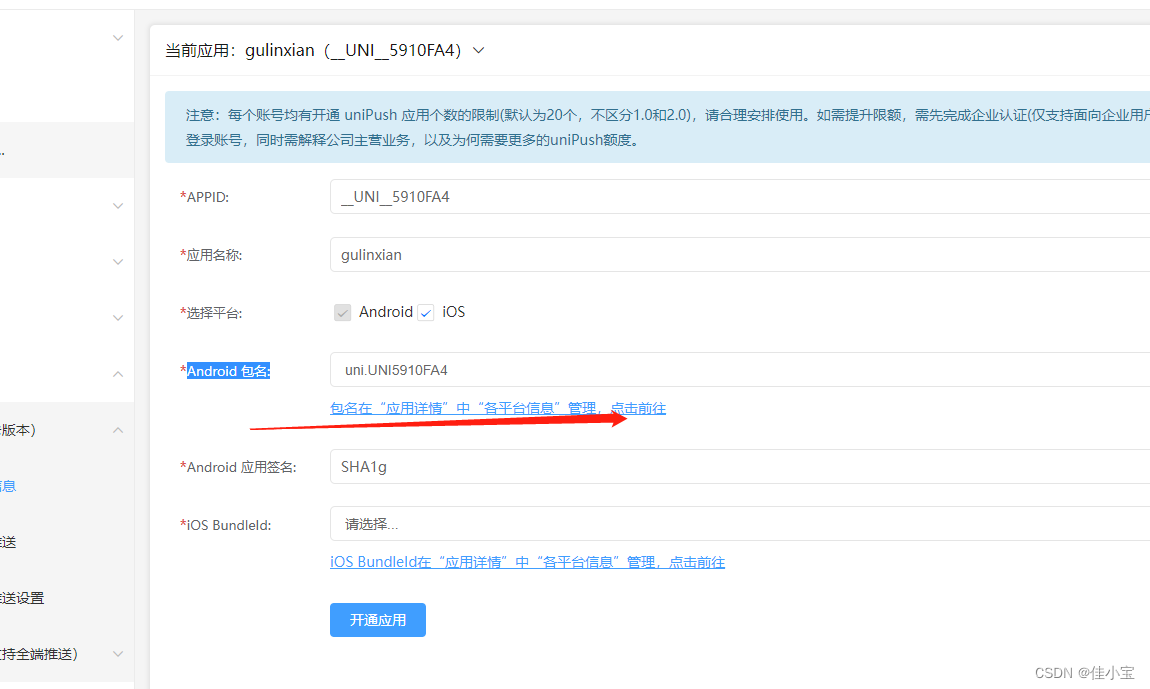The height and width of the screenshot is (689, 1150).
Task: Uncheck the iOS platform checkbox
Action: click(x=426, y=311)
